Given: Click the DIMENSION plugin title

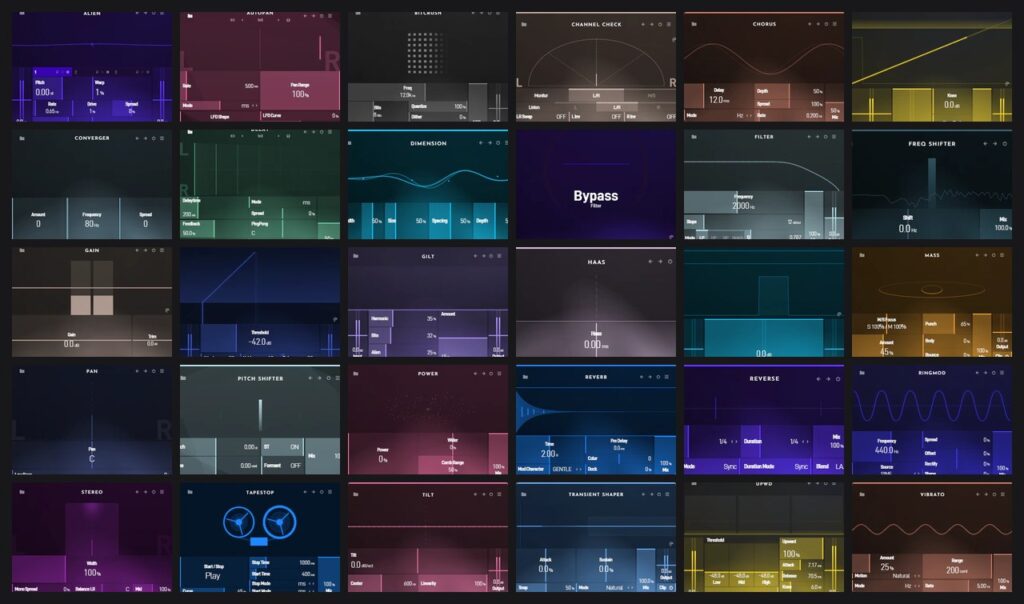Looking at the screenshot, I should [x=428, y=143].
